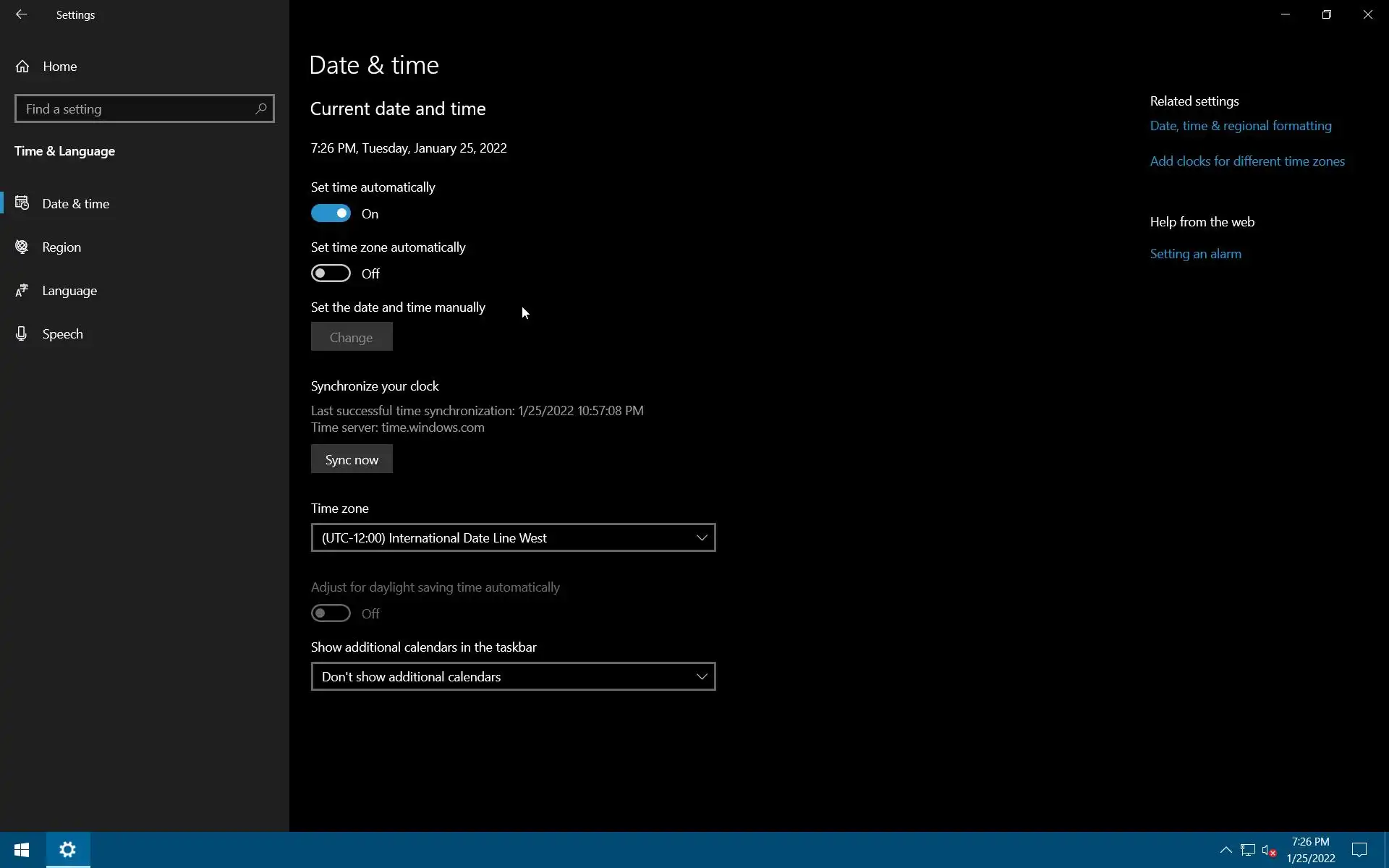Click the Language icon in sidebar
Viewport: 1389px width, 868px height.
(x=22, y=291)
